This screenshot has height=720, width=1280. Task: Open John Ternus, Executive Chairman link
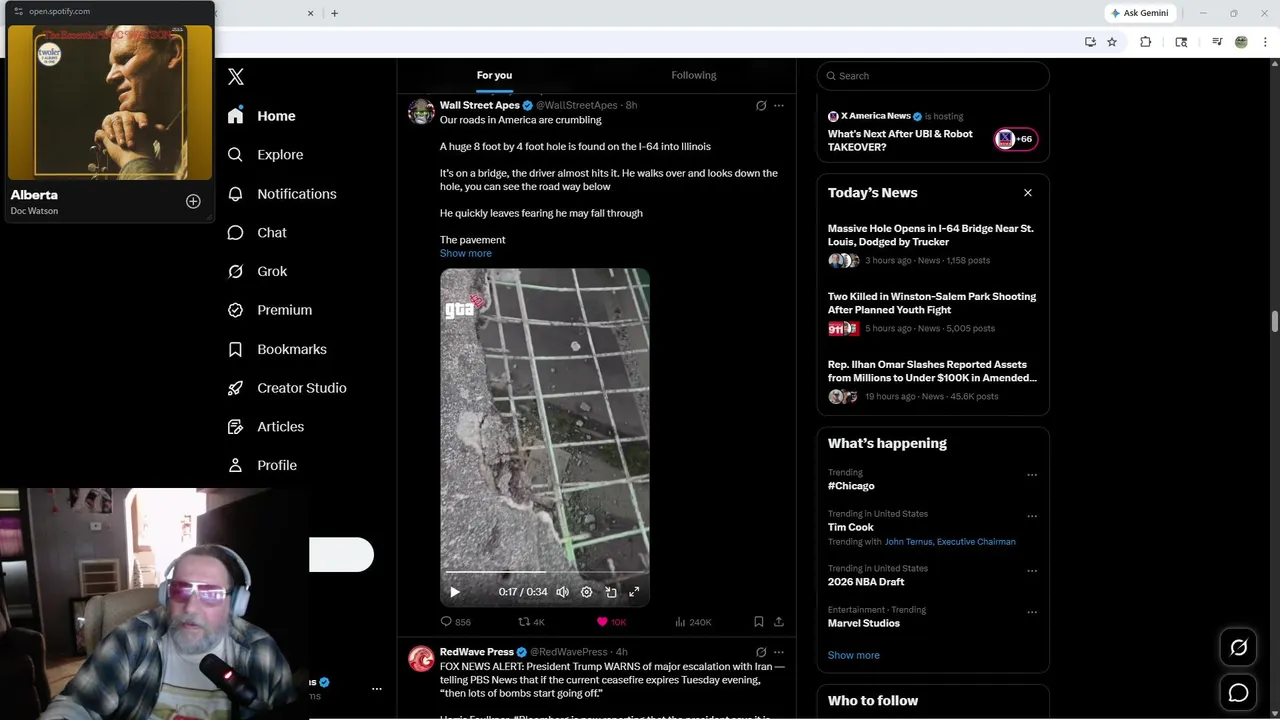click(950, 542)
